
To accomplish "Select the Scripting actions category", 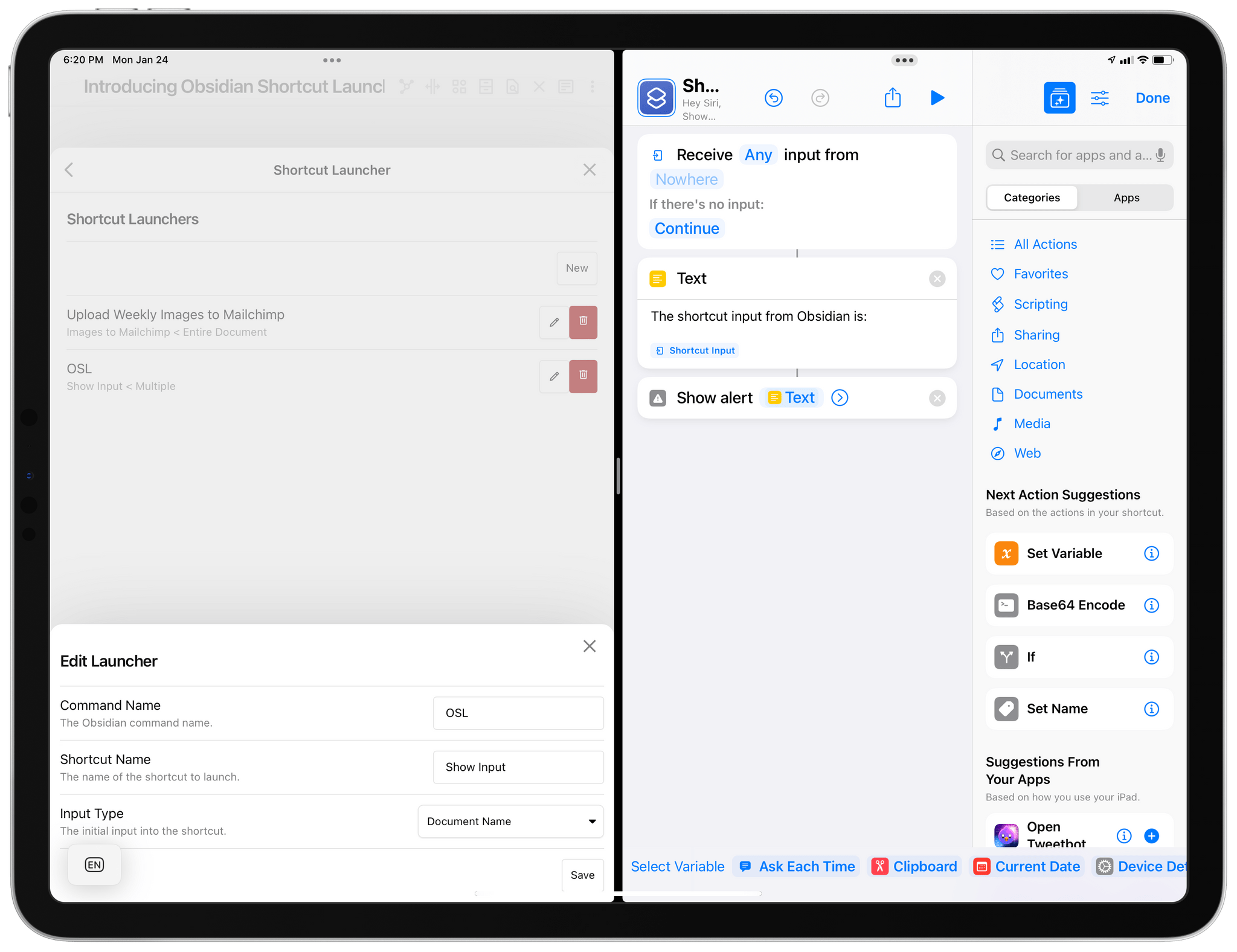I will (x=1040, y=304).
